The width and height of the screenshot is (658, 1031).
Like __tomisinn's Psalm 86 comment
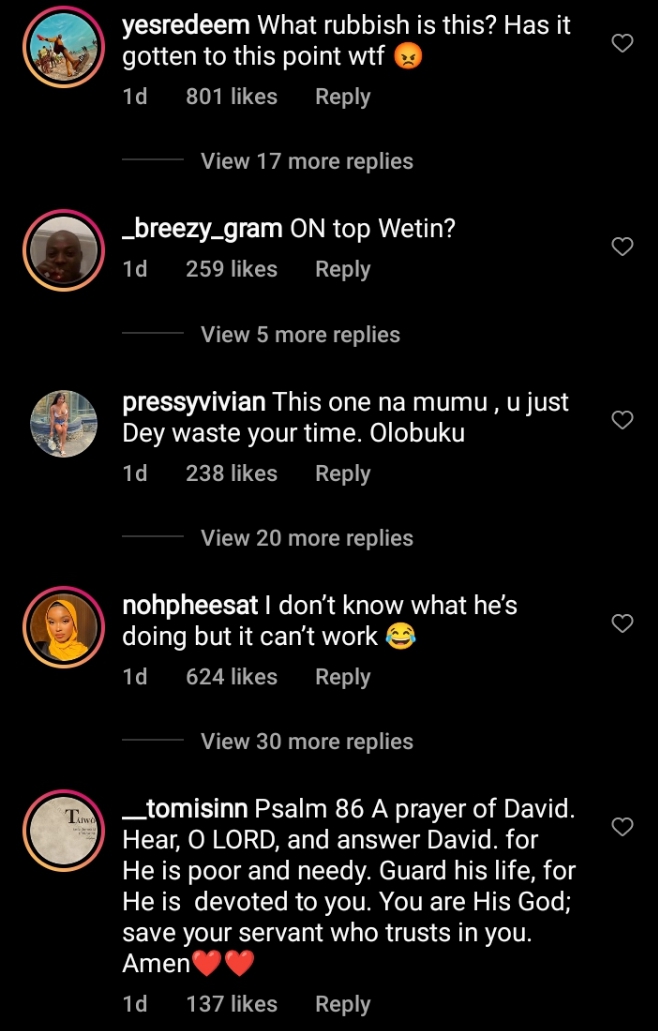point(622,826)
